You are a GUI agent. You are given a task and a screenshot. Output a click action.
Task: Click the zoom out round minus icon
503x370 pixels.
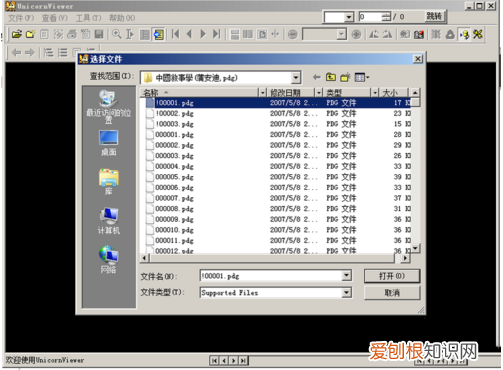[292, 34]
